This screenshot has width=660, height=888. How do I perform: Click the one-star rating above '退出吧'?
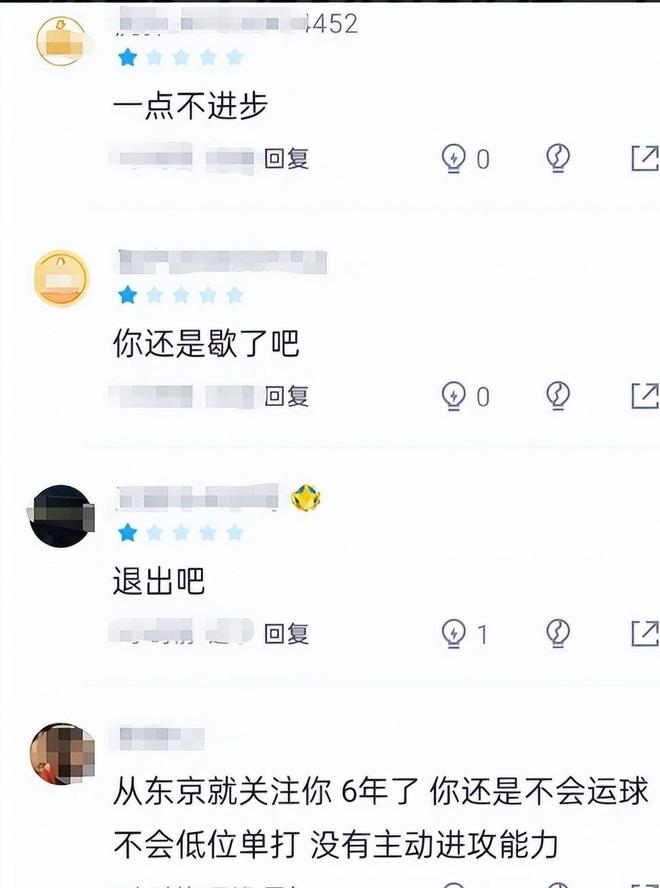(181, 533)
